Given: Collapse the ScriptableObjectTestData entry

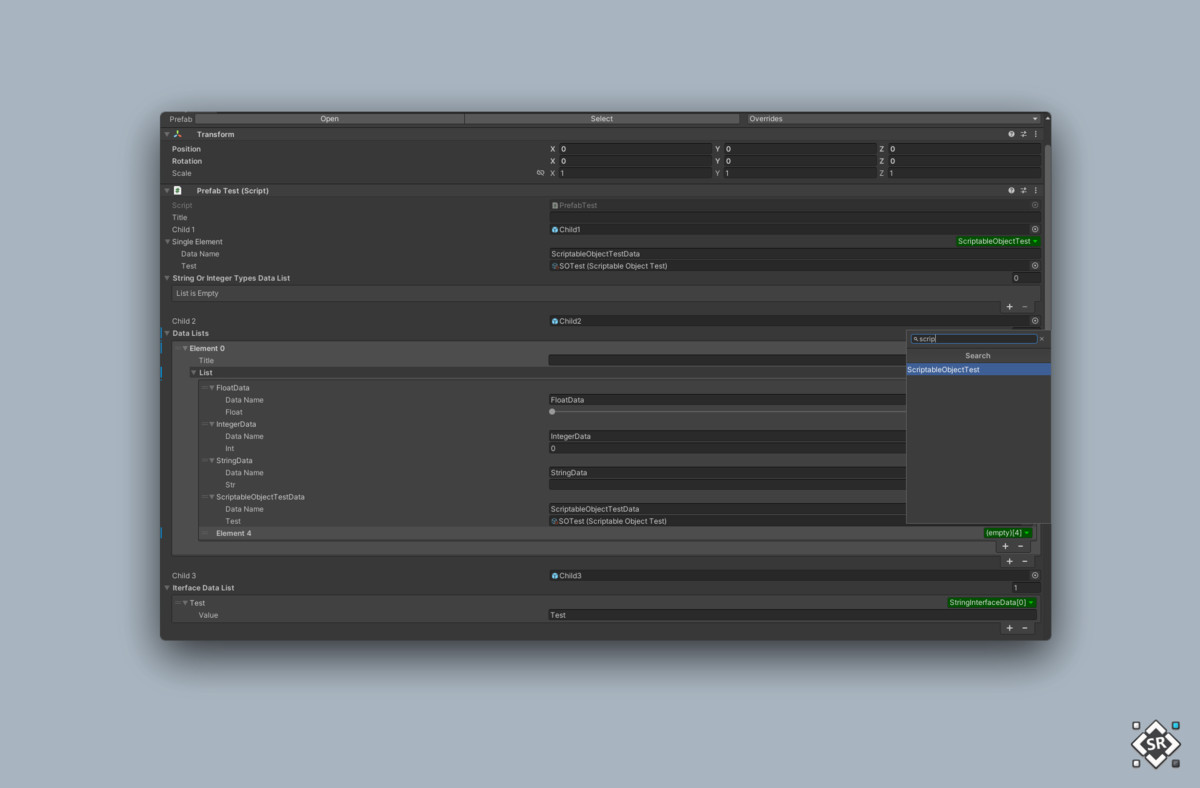Looking at the screenshot, I should pyautogui.click(x=212, y=497).
